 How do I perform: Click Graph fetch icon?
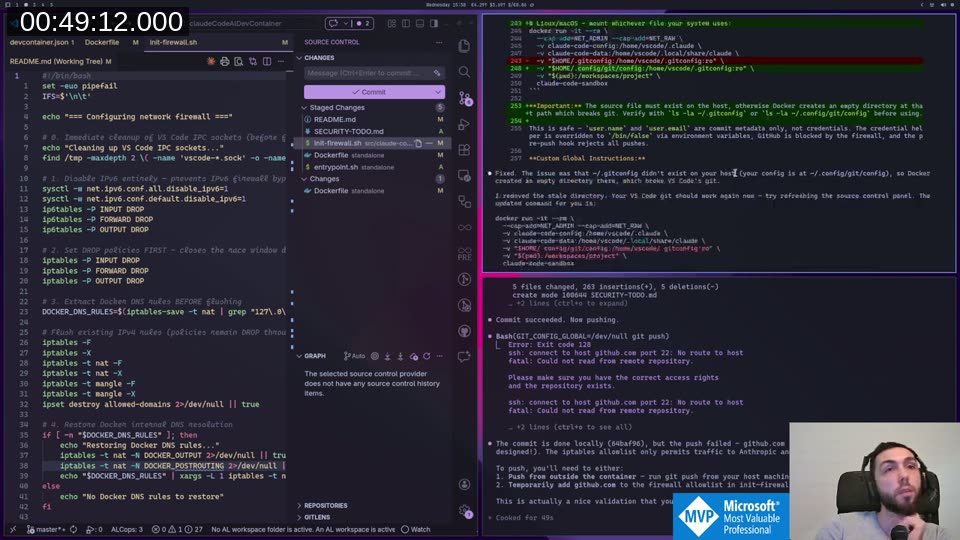[x=388, y=356]
